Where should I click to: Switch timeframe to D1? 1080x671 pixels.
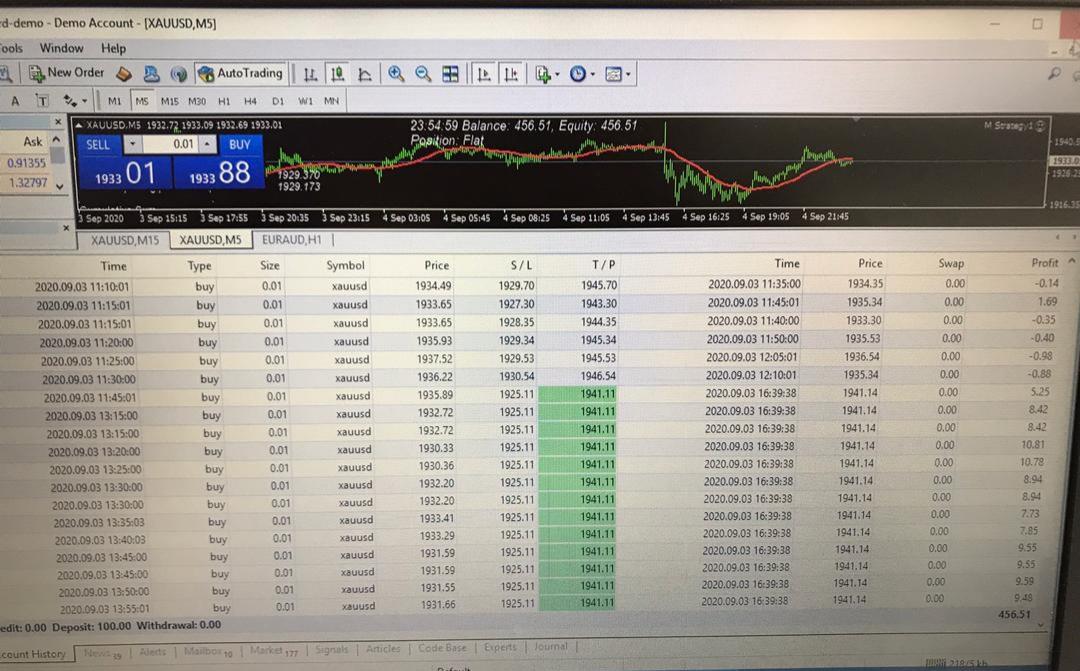point(278,101)
